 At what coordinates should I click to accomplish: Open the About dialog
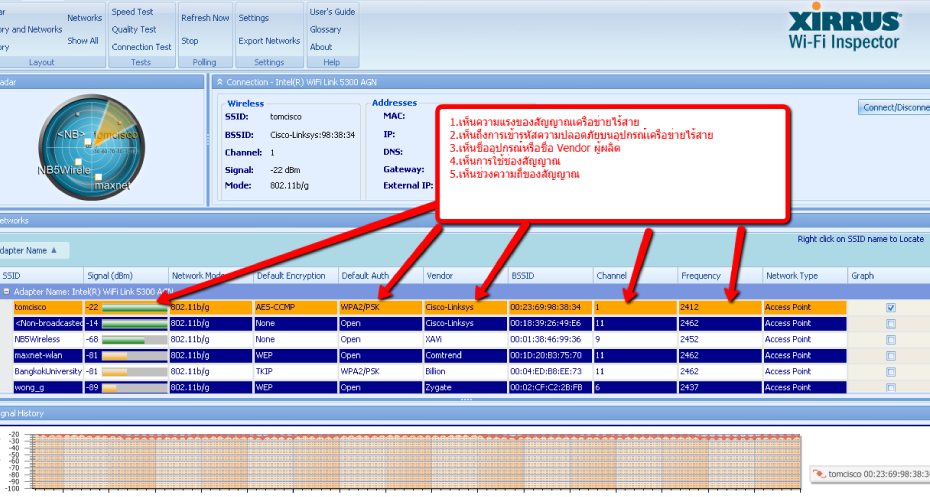pyautogui.click(x=321, y=47)
